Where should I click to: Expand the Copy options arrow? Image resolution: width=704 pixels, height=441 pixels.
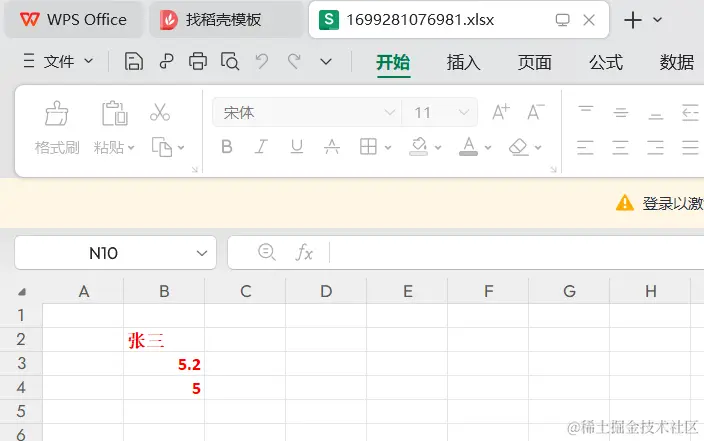pyautogui.click(x=181, y=147)
